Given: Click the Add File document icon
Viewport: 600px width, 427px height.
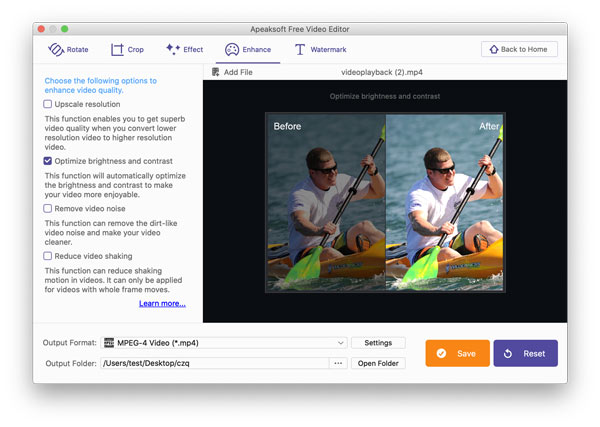Looking at the screenshot, I should point(216,72).
